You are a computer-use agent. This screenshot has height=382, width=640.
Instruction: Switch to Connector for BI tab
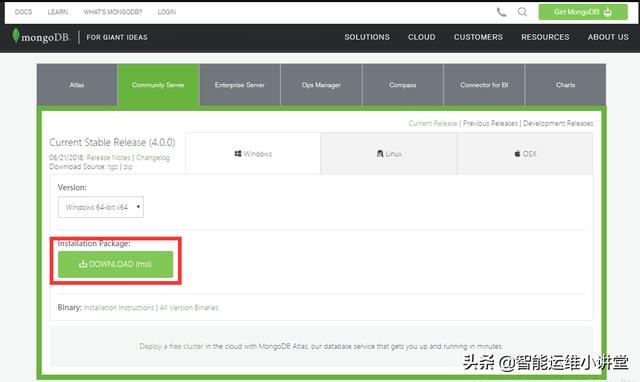pyautogui.click(x=484, y=85)
